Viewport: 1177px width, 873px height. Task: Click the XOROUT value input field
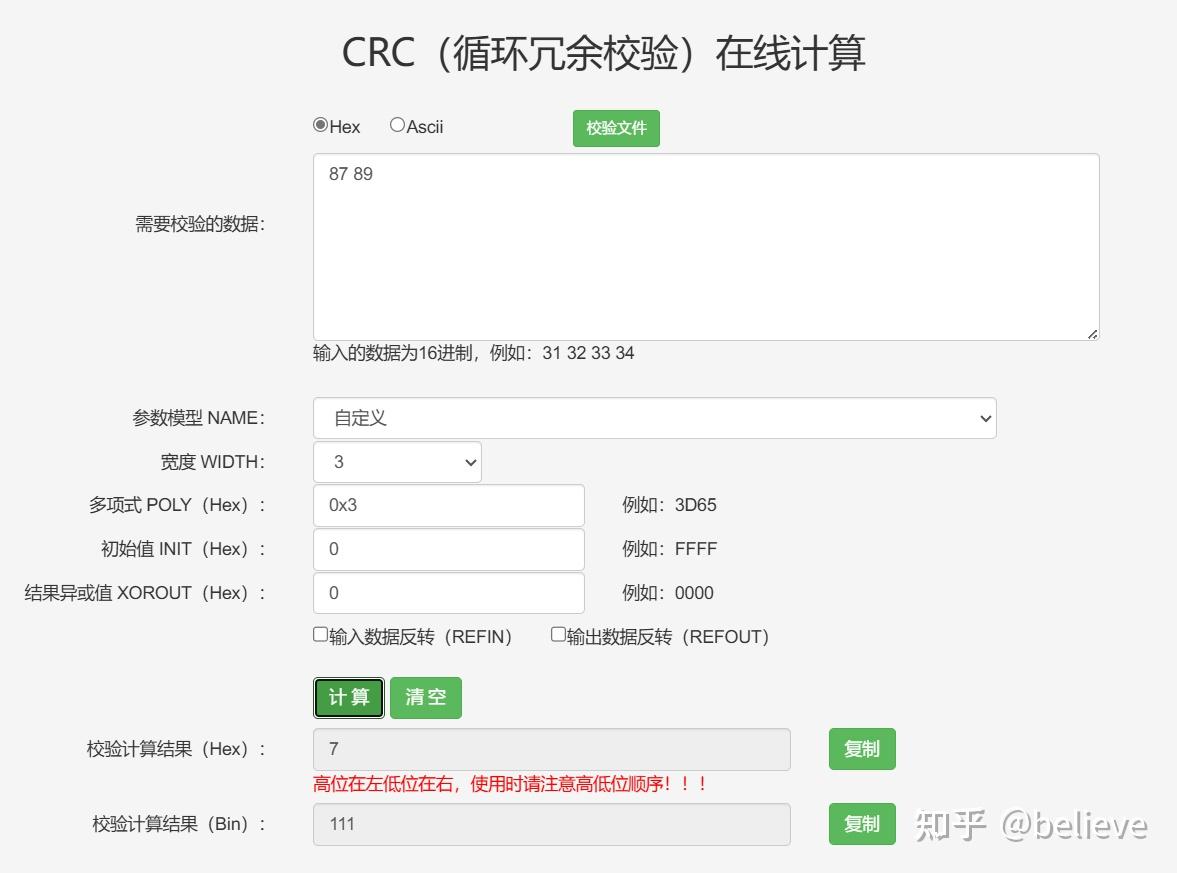click(x=448, y=592)
